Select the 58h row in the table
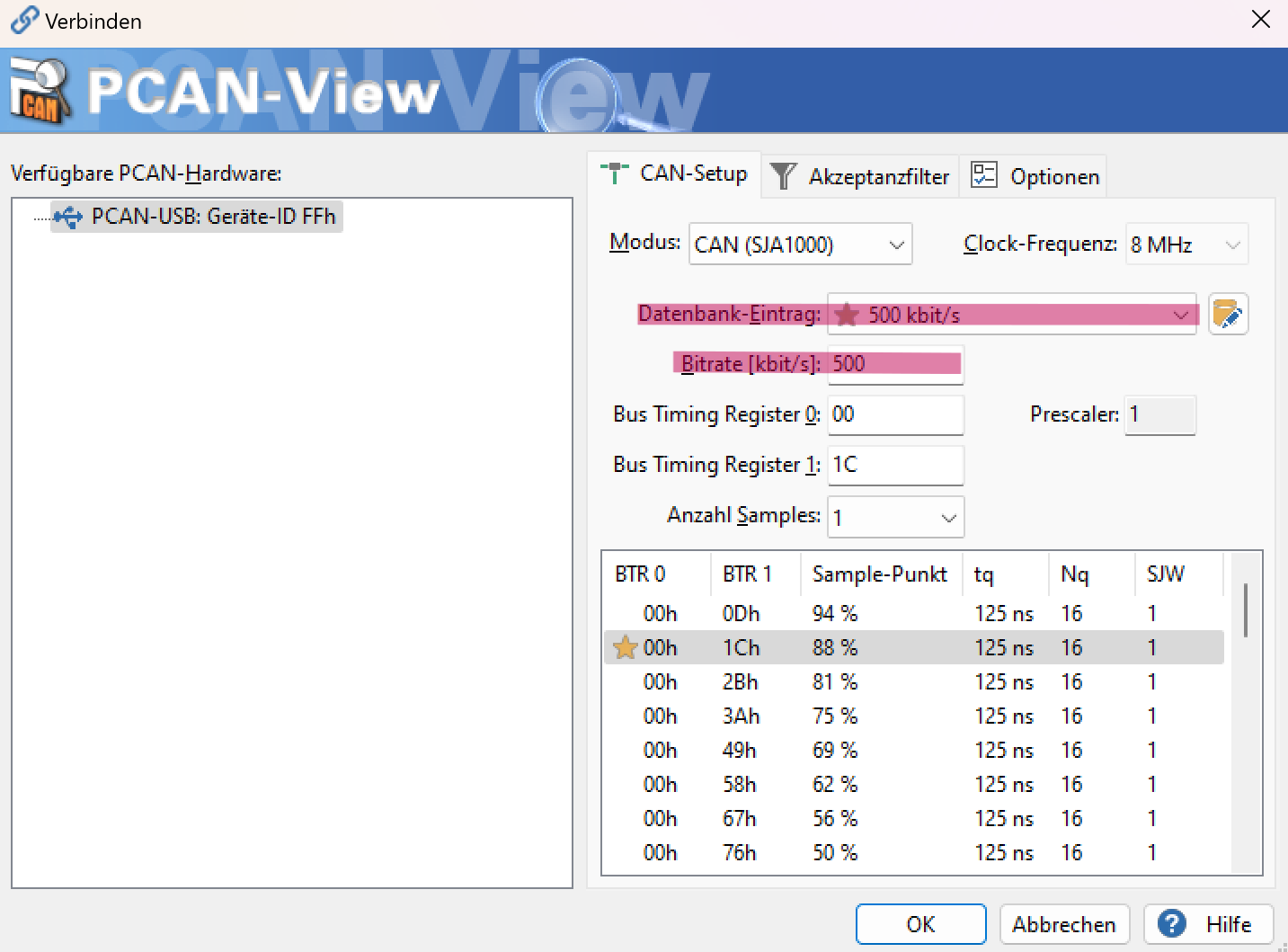Screen dimensions: 1288x952 (914, 784)
